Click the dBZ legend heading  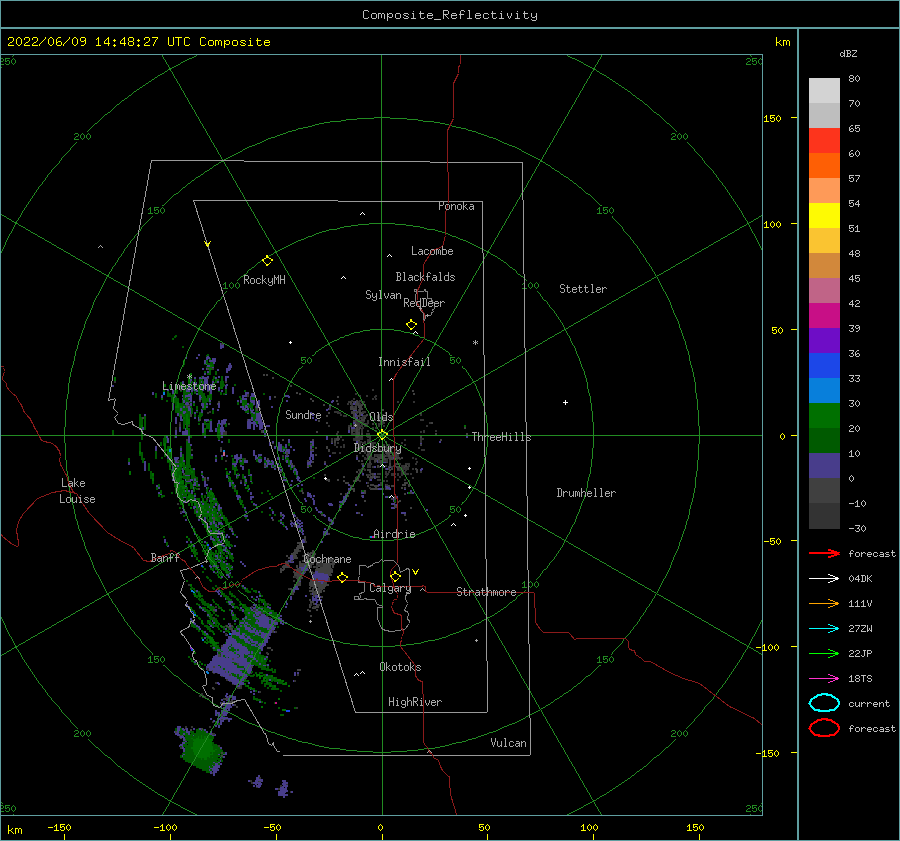(848, 53)
